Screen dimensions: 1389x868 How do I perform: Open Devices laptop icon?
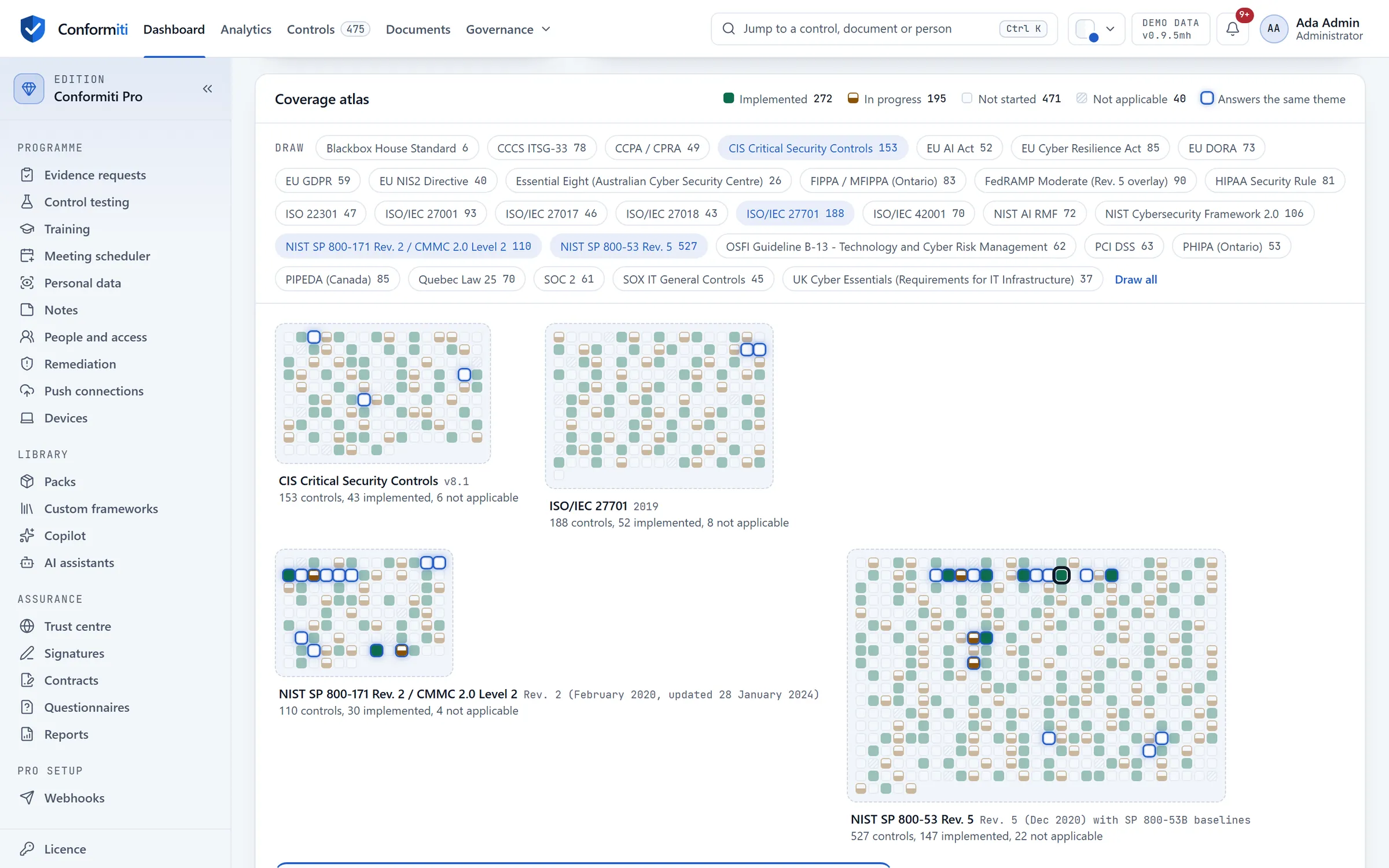(27, 418)
